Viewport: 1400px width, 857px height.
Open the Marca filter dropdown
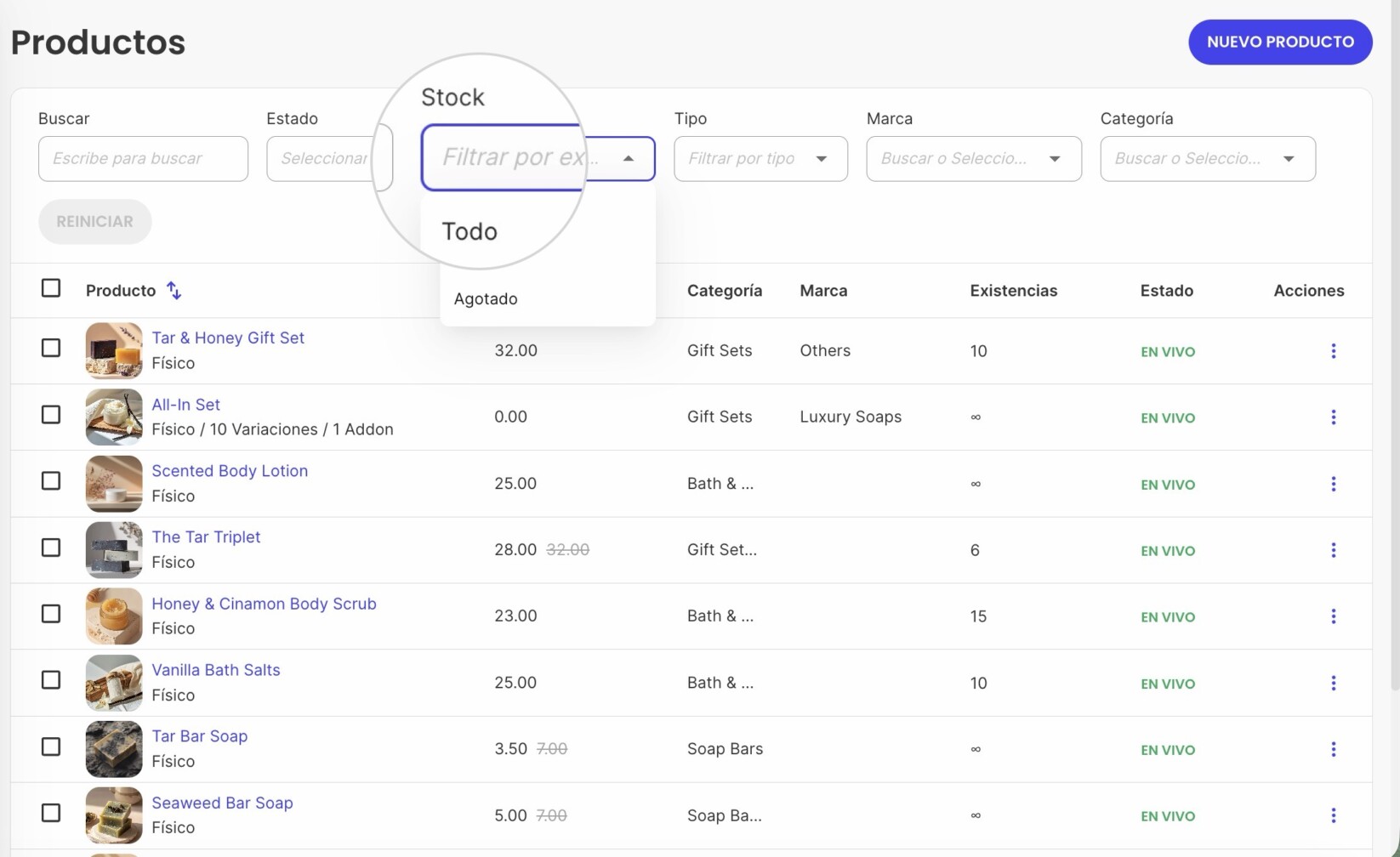point(974,159)
